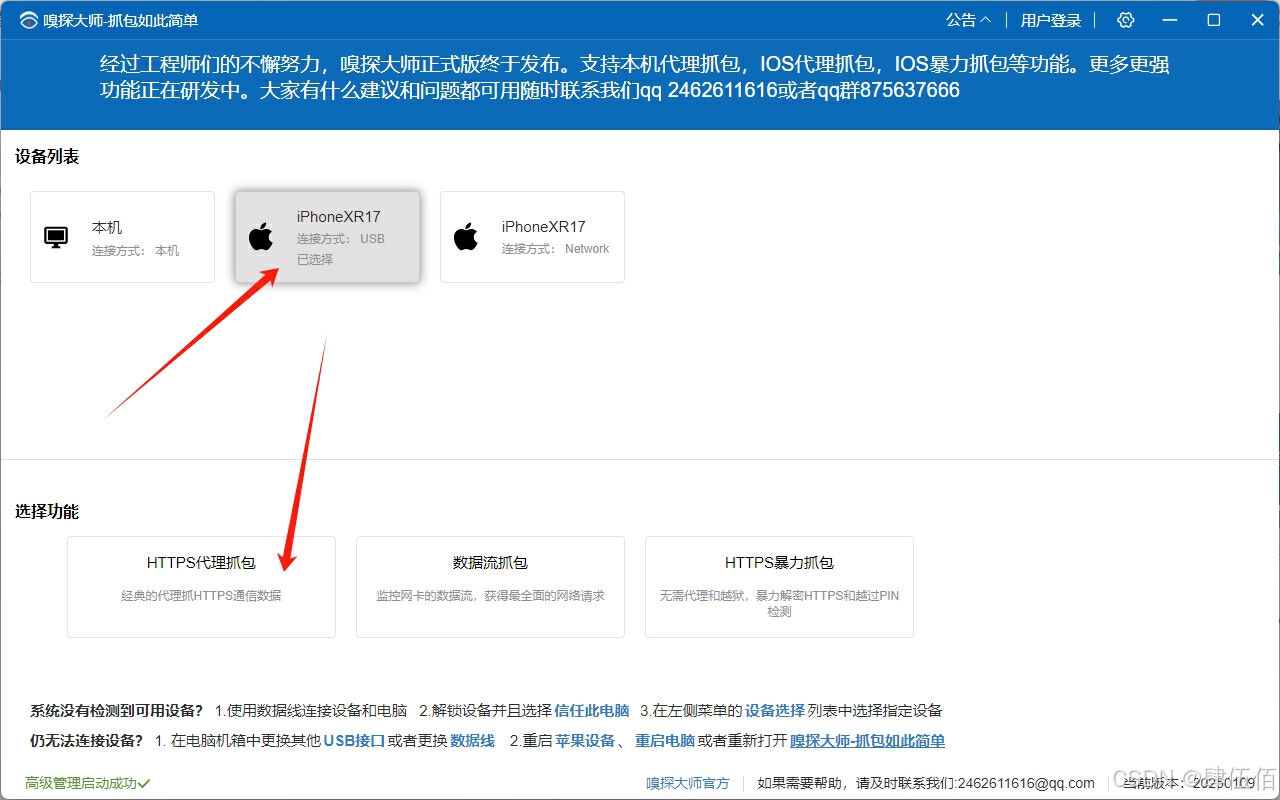This screenshot has width=1280, height=800.
Task: Click the USB接口 troubleshooting link
Action: point(352,740)
